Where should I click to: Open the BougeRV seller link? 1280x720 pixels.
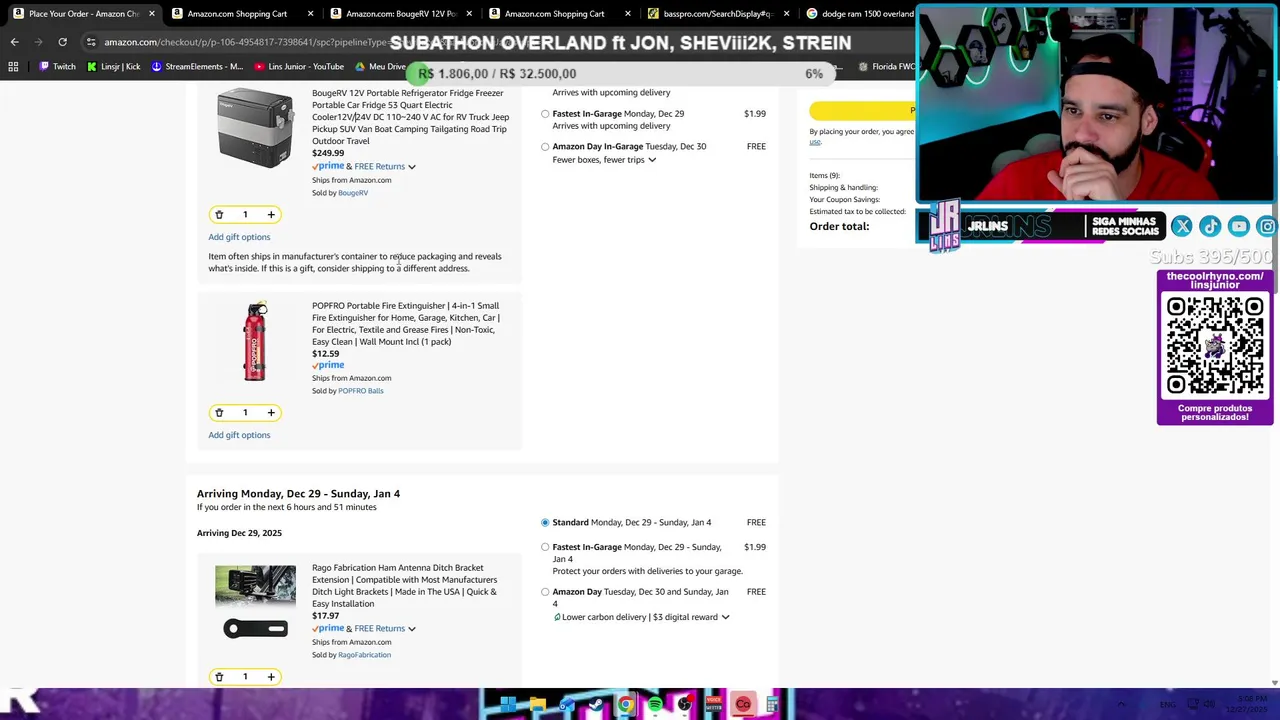tap(353, 193)
